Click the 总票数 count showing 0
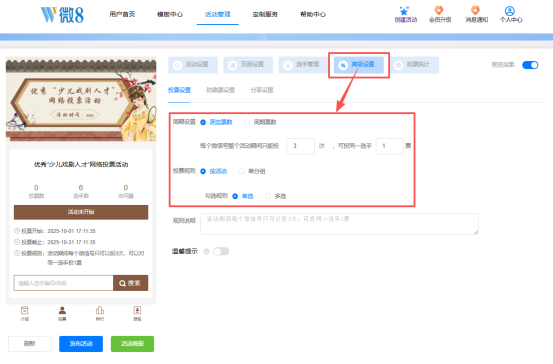This screenshot has height=364, width=553. click(x=36, y=188)
